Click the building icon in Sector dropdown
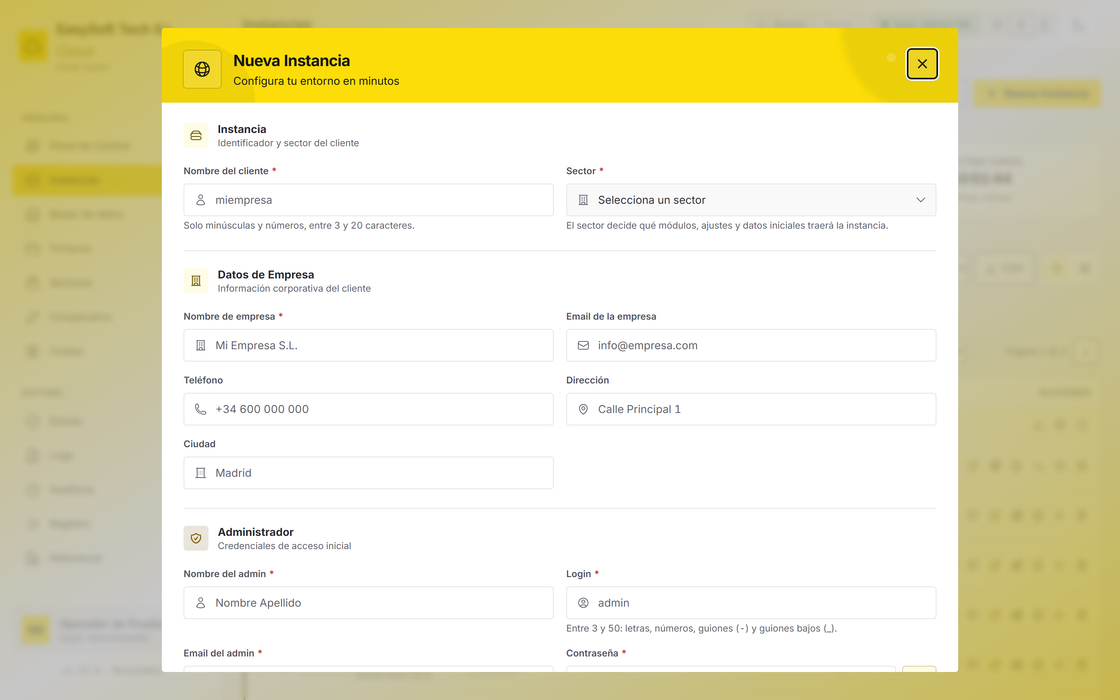This screenshot has height=700, width=1120. tap(583, 200)
